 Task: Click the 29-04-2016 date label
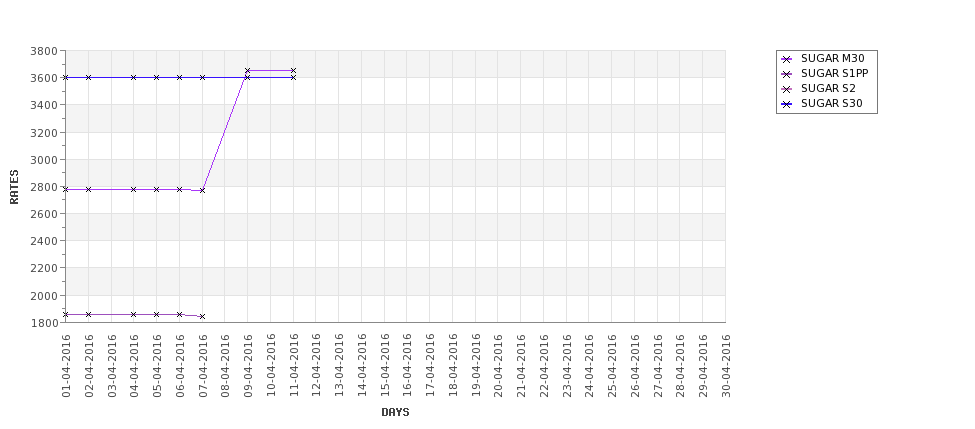pyautogui.click(x=703, y=366)
